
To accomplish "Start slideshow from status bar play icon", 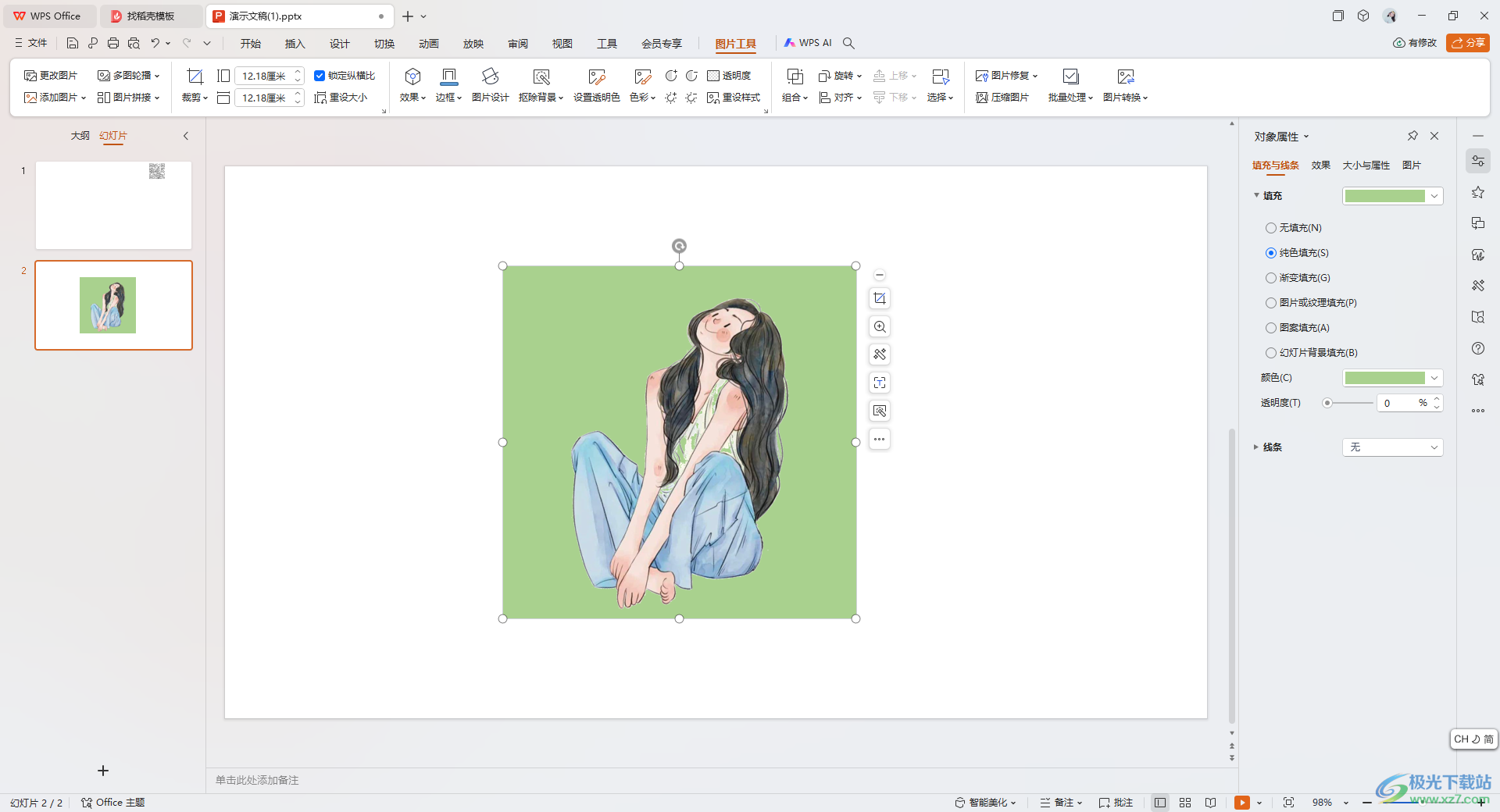I will (x=1242, y=803).
